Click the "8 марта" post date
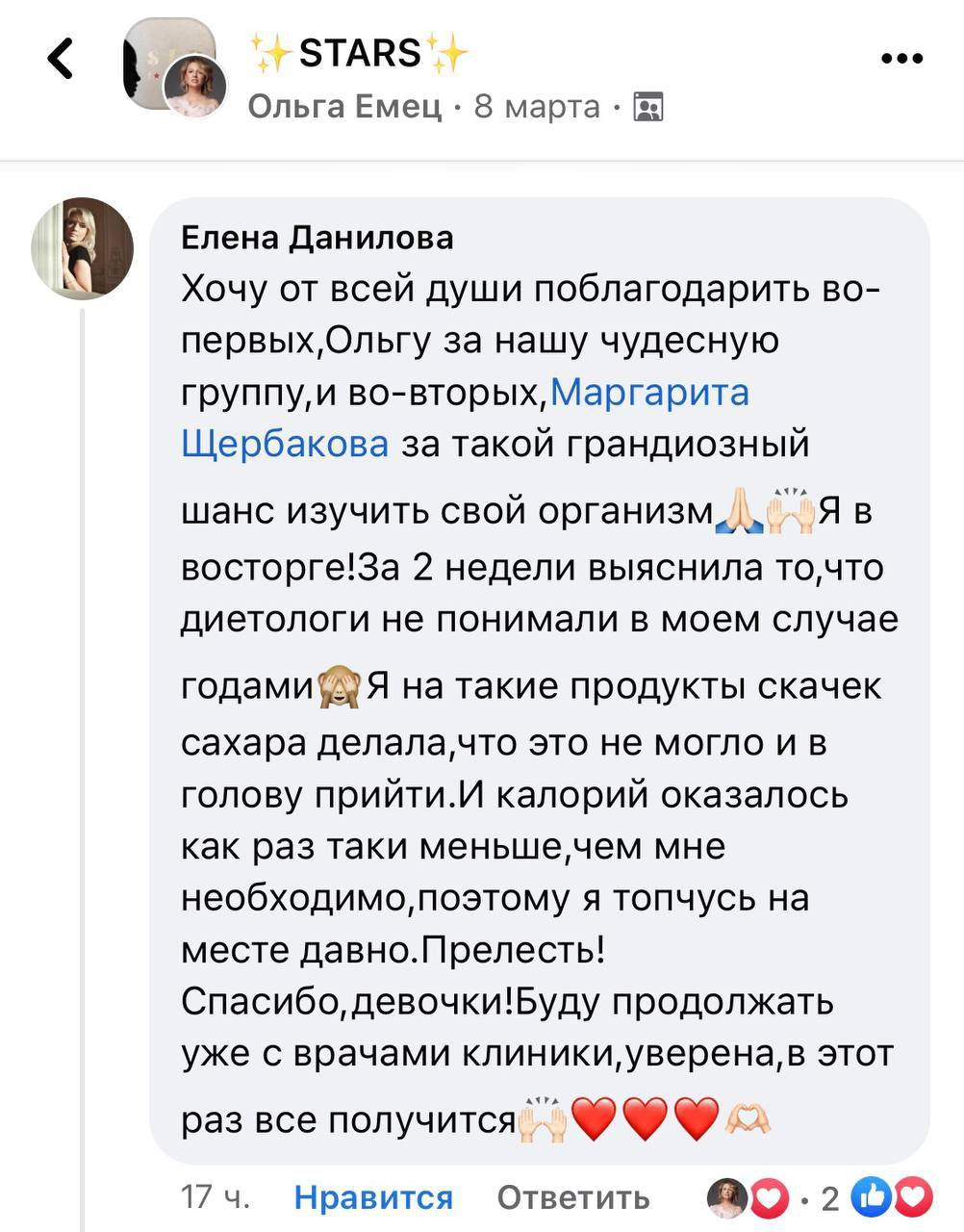964x1232 pixels. (x=537, y=107)
